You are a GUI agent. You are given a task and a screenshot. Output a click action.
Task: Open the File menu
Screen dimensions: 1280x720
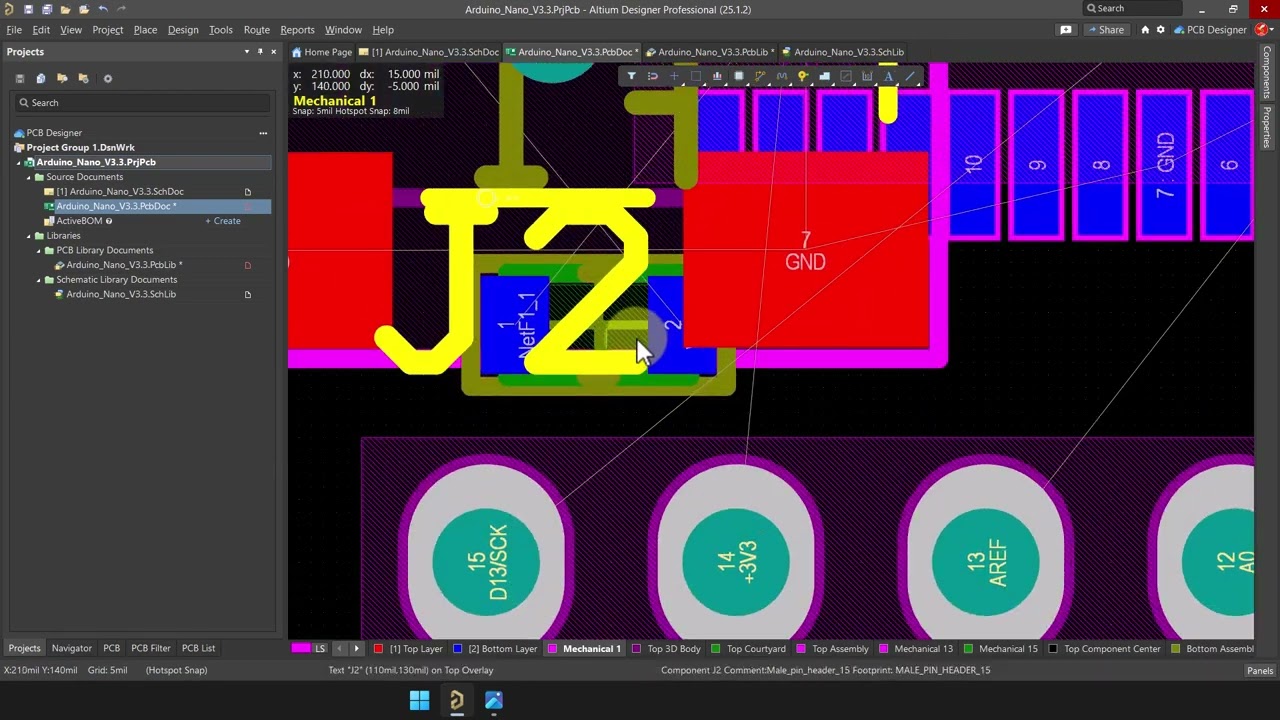[14, 30]
